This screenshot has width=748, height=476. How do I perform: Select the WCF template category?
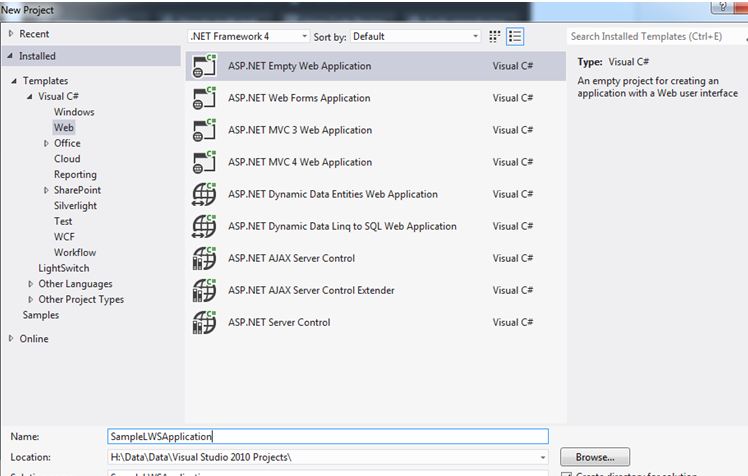64,237
